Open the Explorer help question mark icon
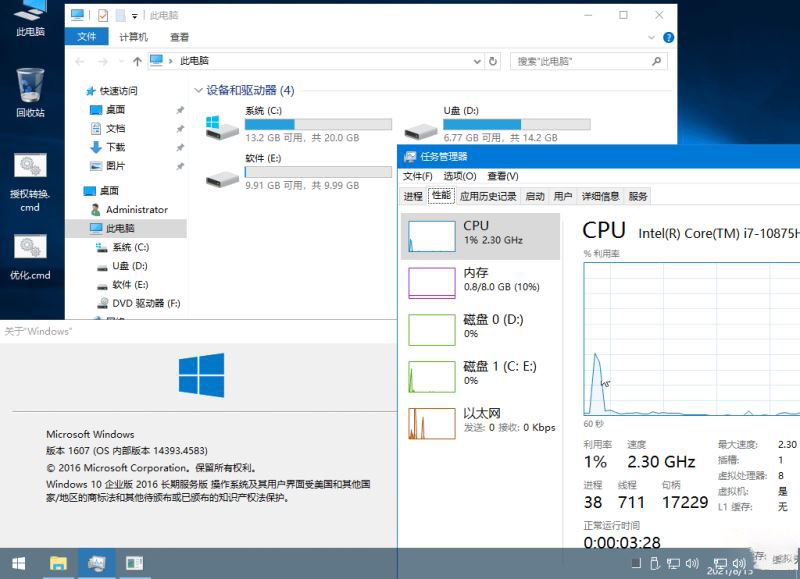 (668, 37)
